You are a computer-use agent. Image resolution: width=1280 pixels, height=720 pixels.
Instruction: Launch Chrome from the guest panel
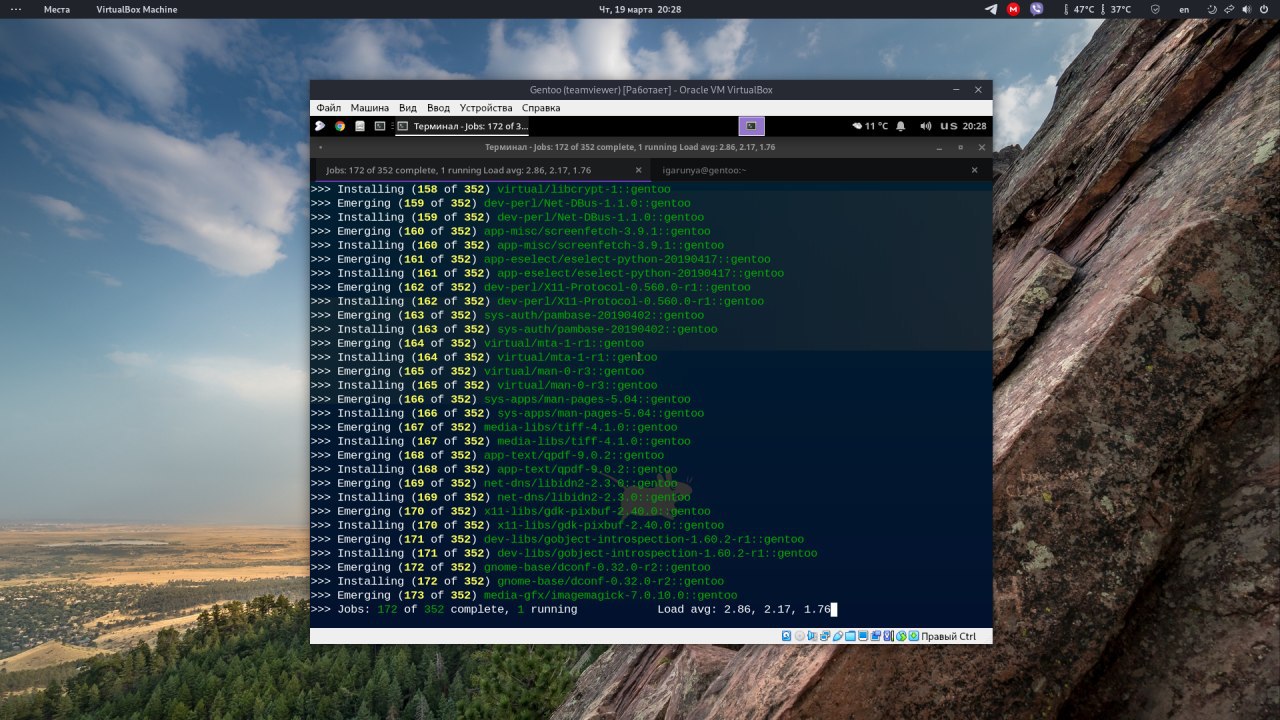340,126
